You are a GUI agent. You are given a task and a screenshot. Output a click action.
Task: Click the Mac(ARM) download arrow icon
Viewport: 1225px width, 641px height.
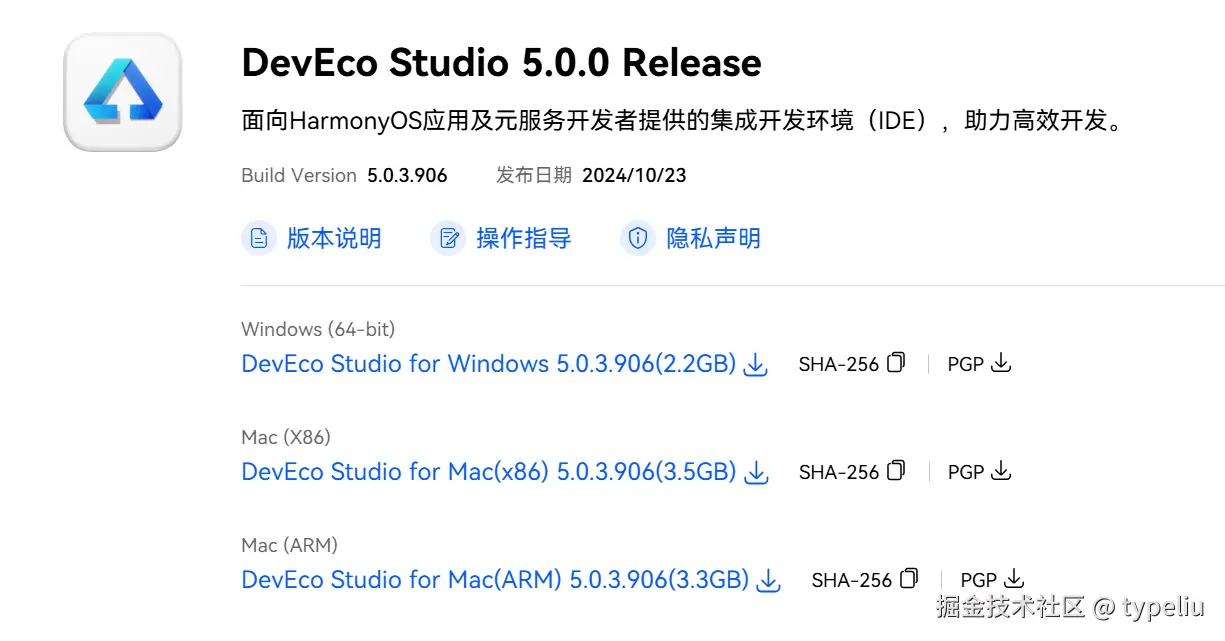tap(769, 581)
